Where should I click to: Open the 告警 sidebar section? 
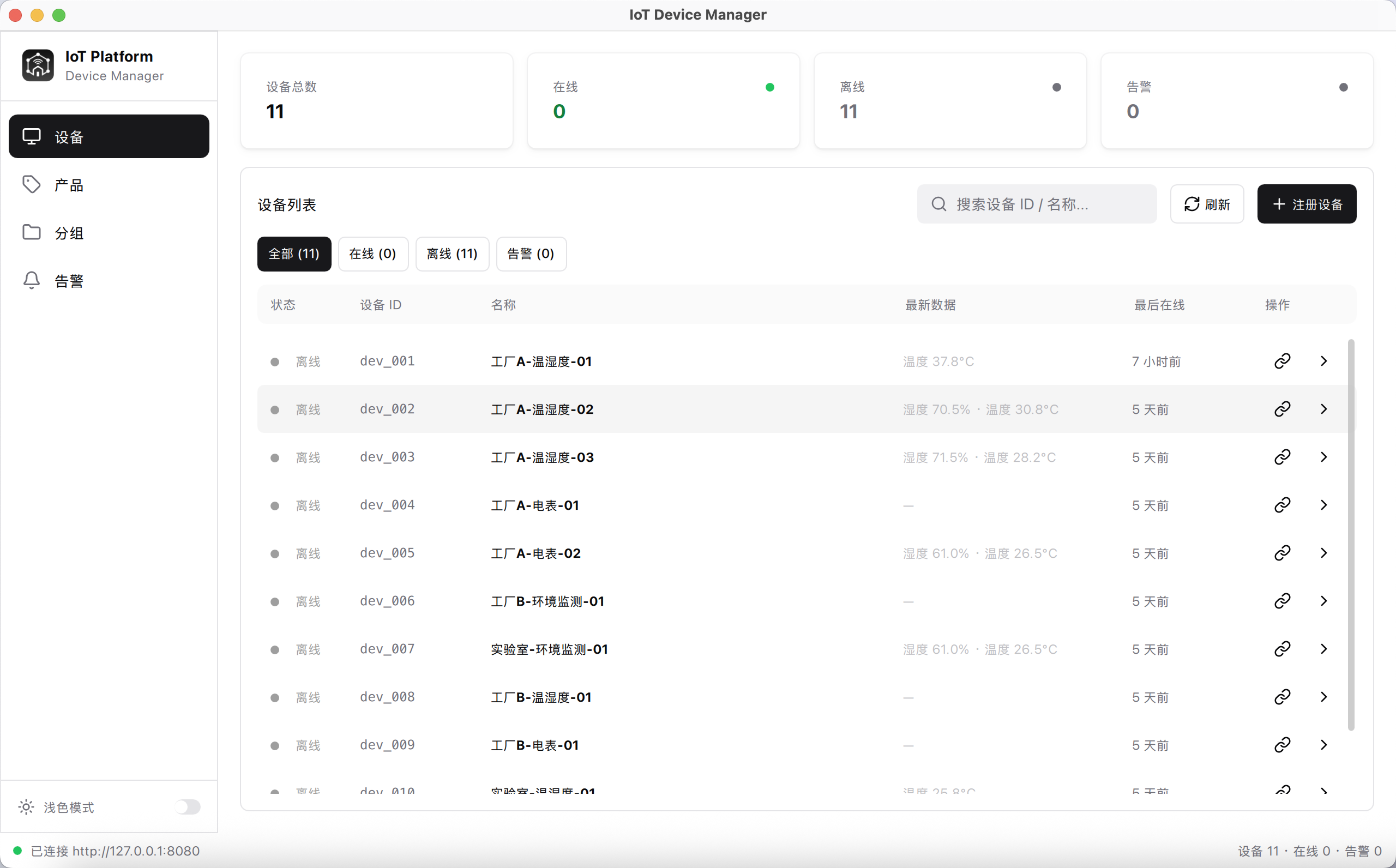tap(109, 281)
